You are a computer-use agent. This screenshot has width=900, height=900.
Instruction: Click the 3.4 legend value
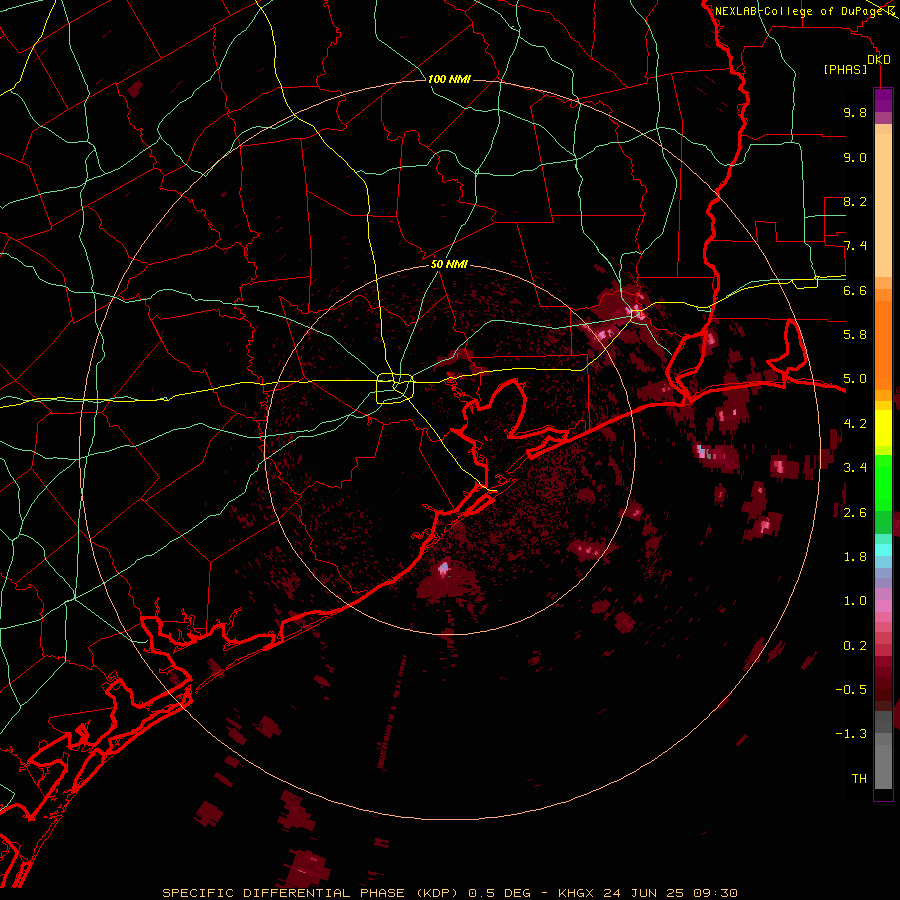point(855,468)
